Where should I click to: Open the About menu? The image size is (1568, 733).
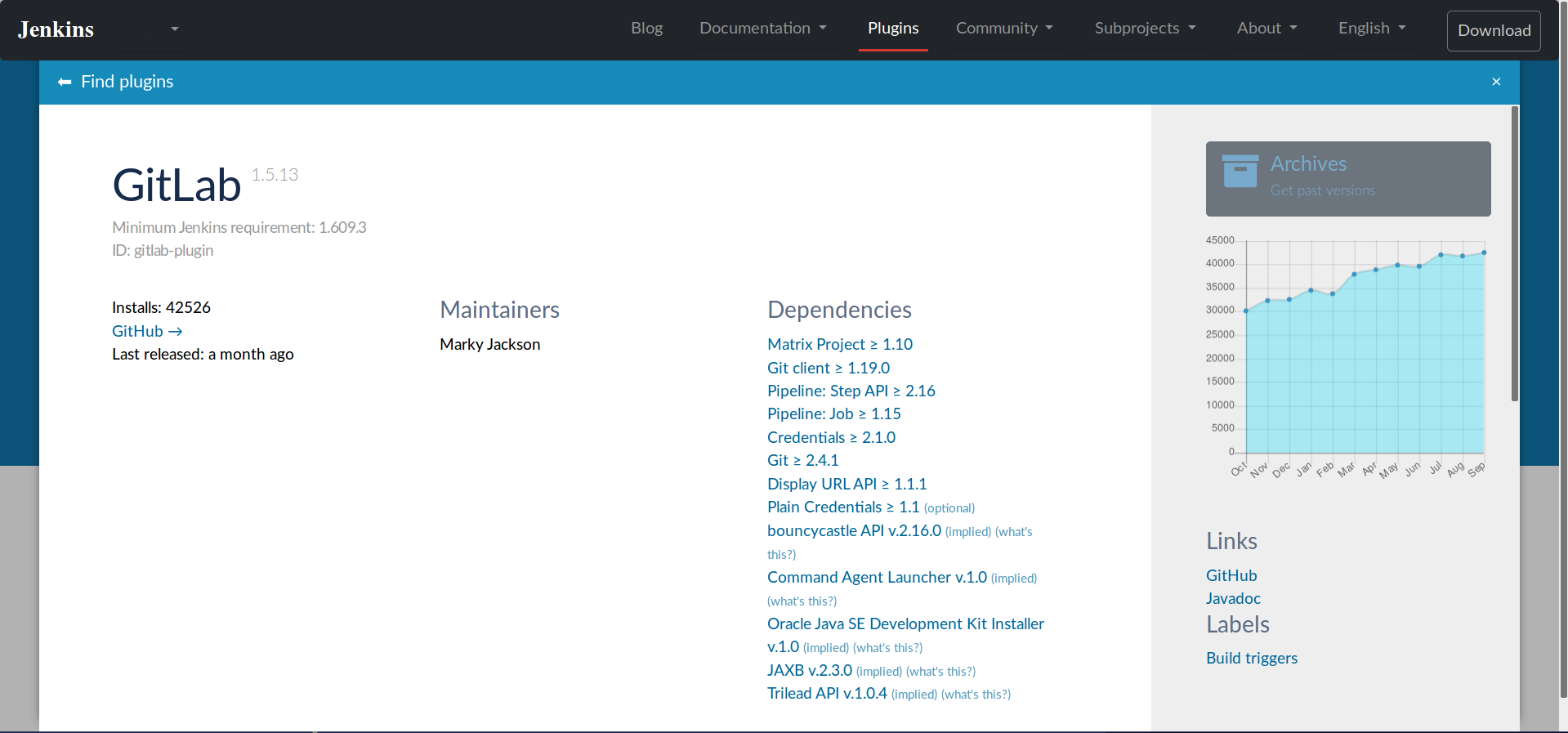pos(1266,29)
